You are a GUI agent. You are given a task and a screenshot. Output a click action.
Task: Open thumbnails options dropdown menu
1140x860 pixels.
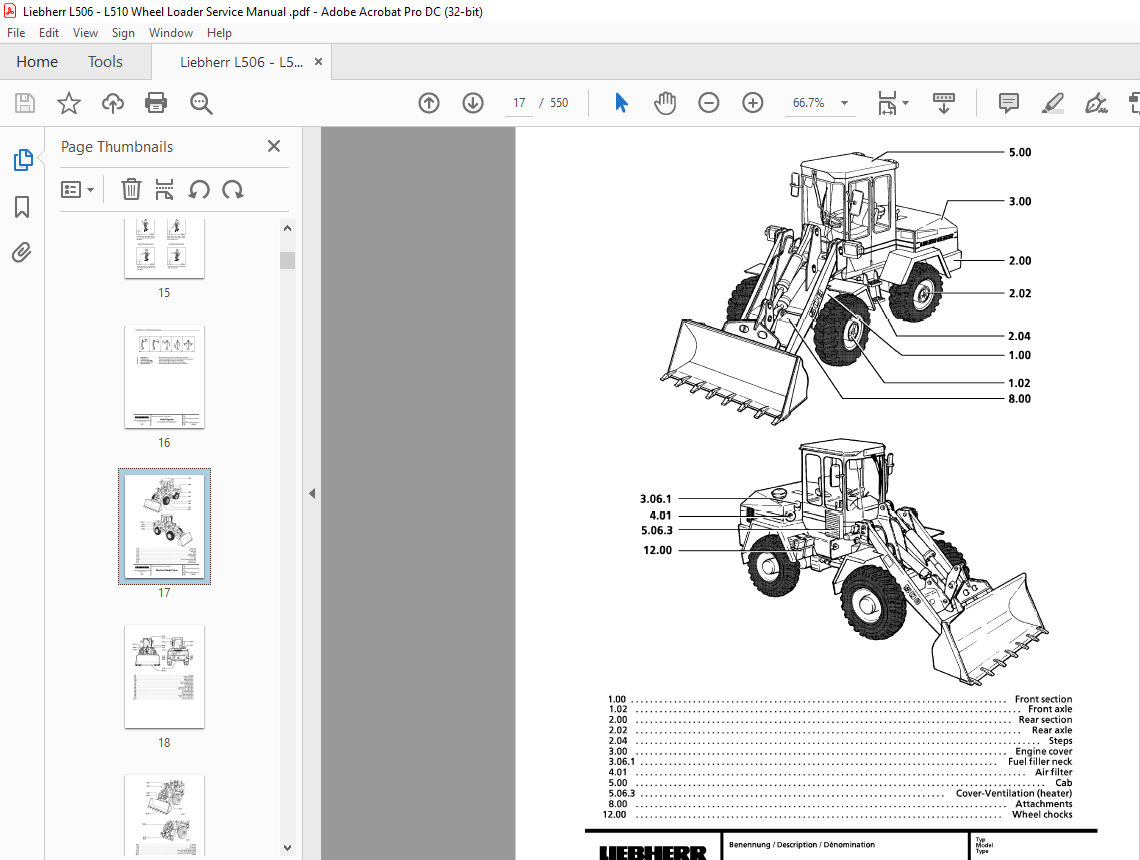pyautogui.click(x=78, y=190)
